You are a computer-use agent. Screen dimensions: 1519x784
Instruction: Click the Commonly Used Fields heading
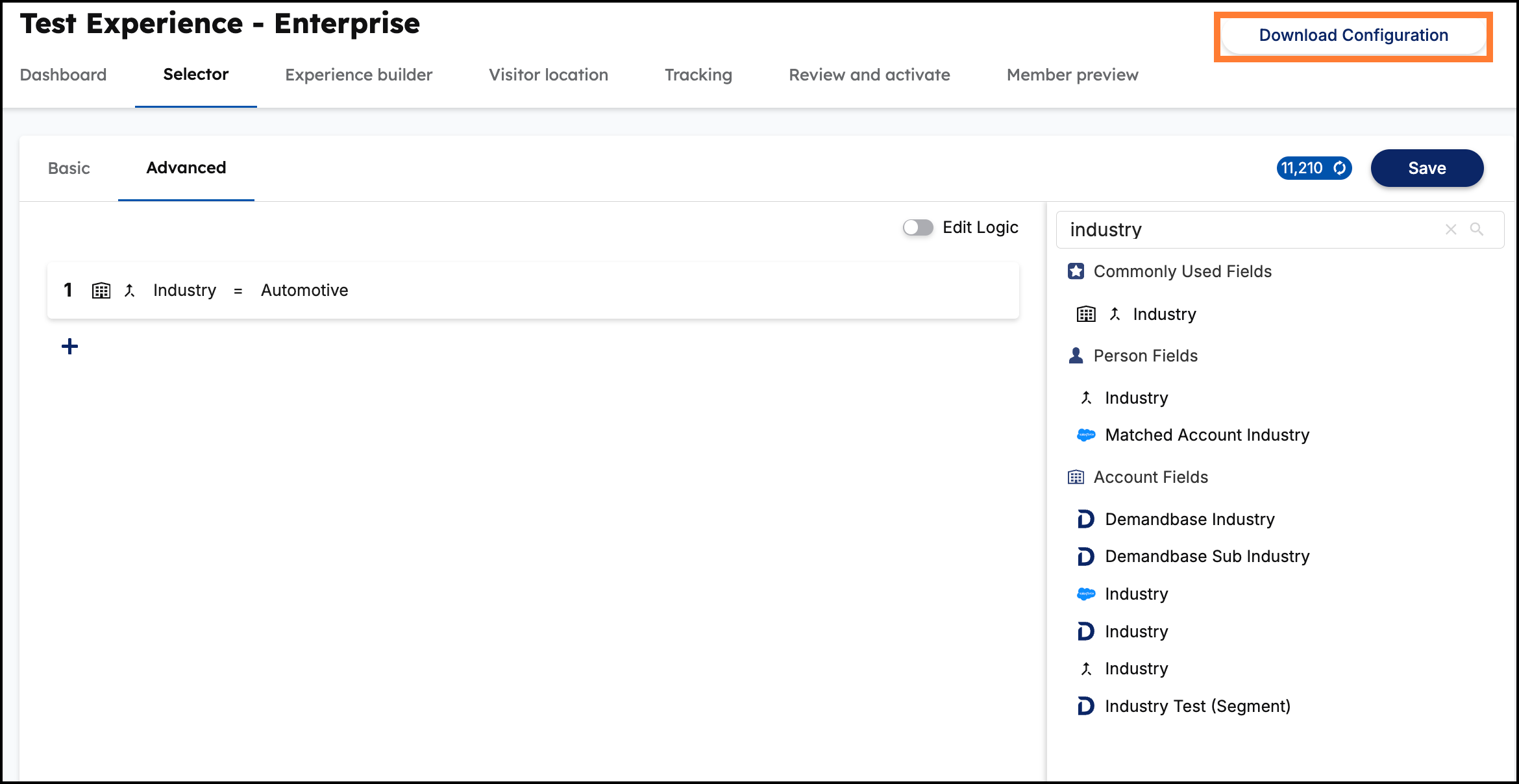coord(1183,271)
